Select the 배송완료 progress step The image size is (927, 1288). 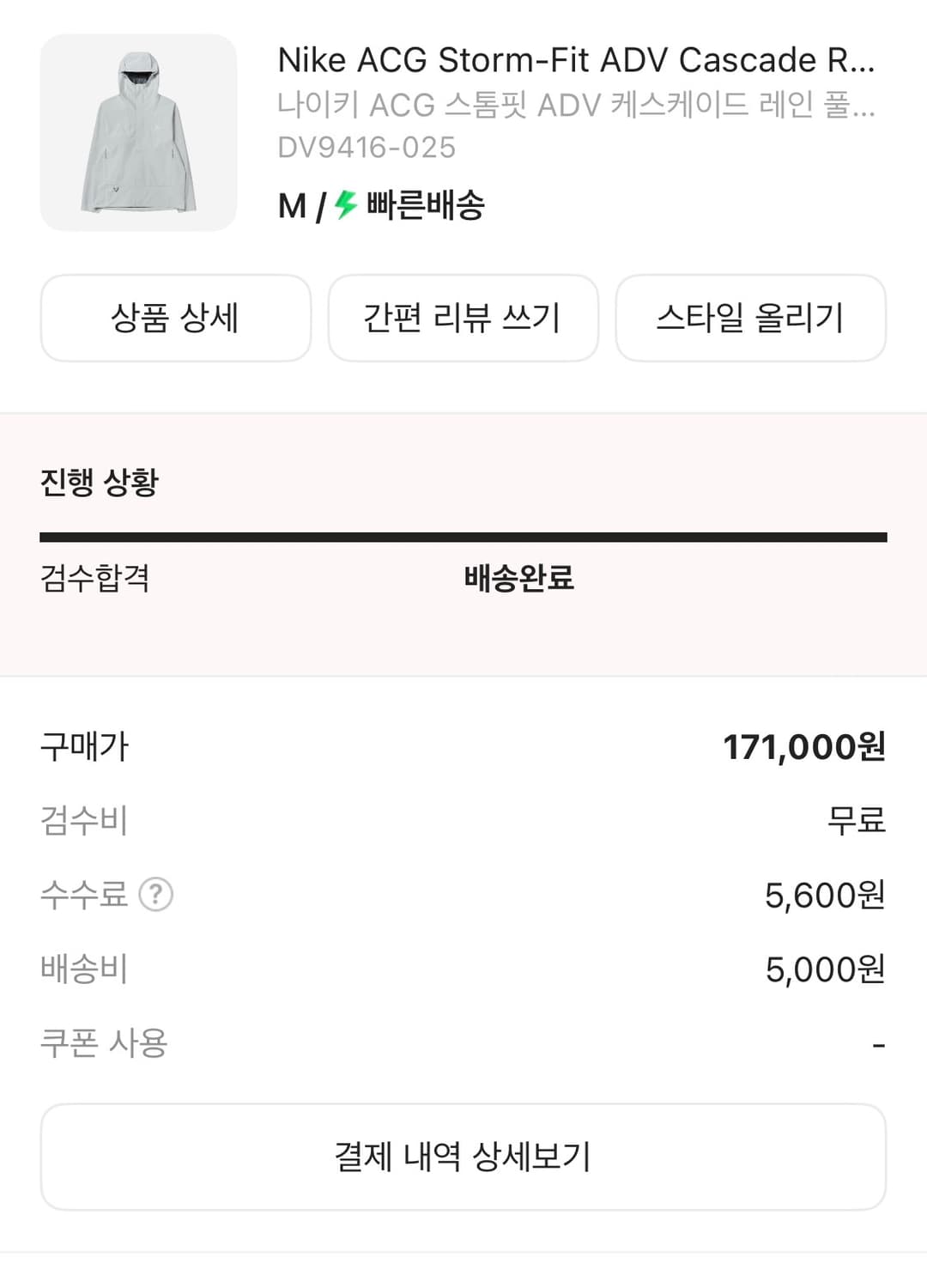(518, 578)
